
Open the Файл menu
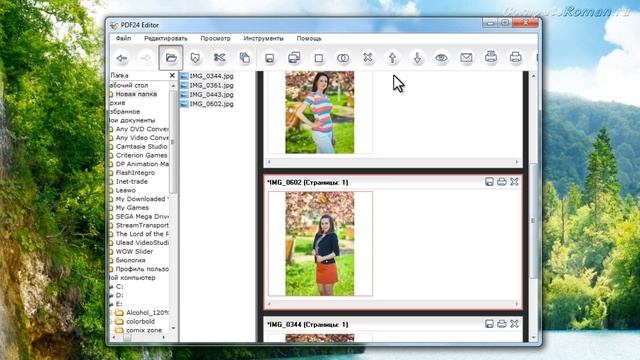123,38
